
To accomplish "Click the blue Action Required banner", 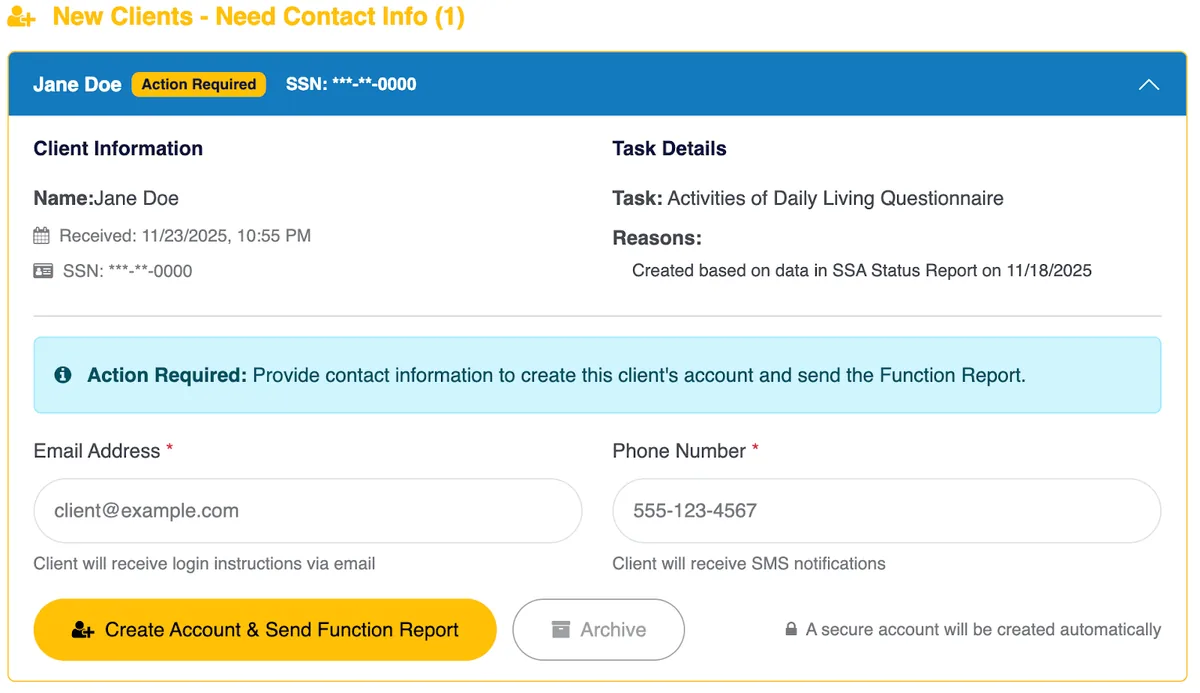I will tap(597, 375).
